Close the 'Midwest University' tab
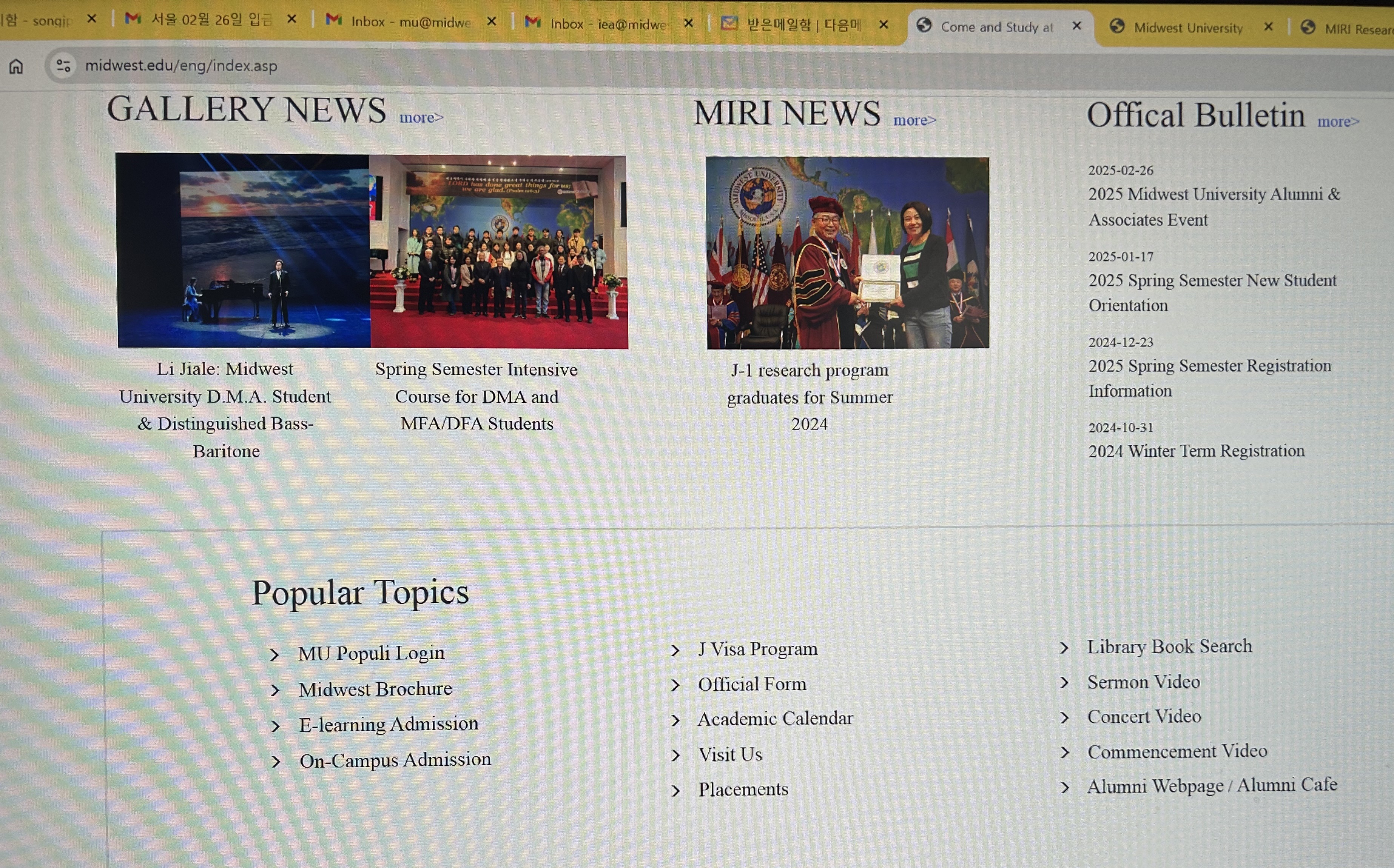Image resolution: width=1394 pixels, height=868 pixels. click(1269, 27)
